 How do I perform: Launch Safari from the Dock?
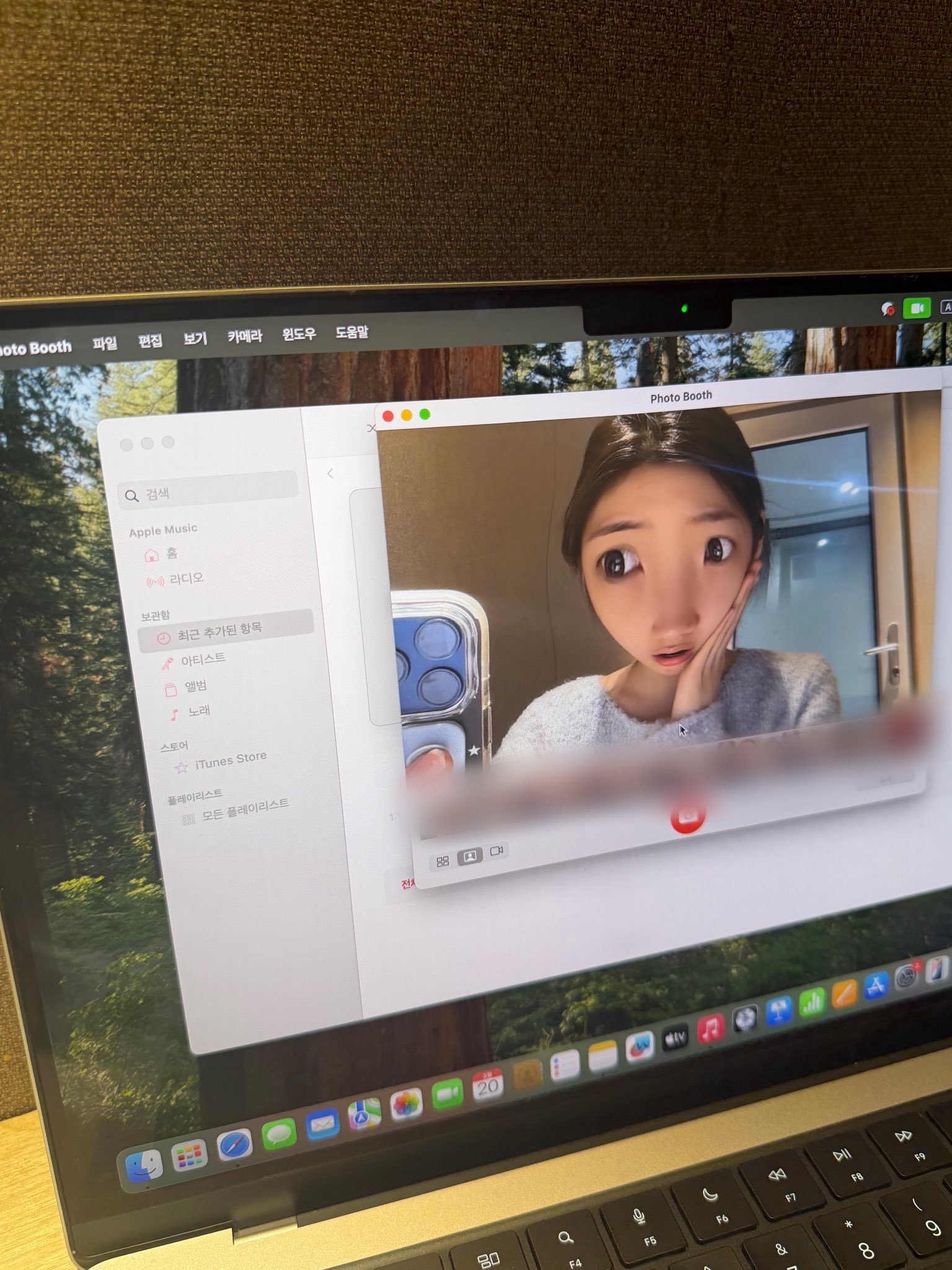[235, 1145]
